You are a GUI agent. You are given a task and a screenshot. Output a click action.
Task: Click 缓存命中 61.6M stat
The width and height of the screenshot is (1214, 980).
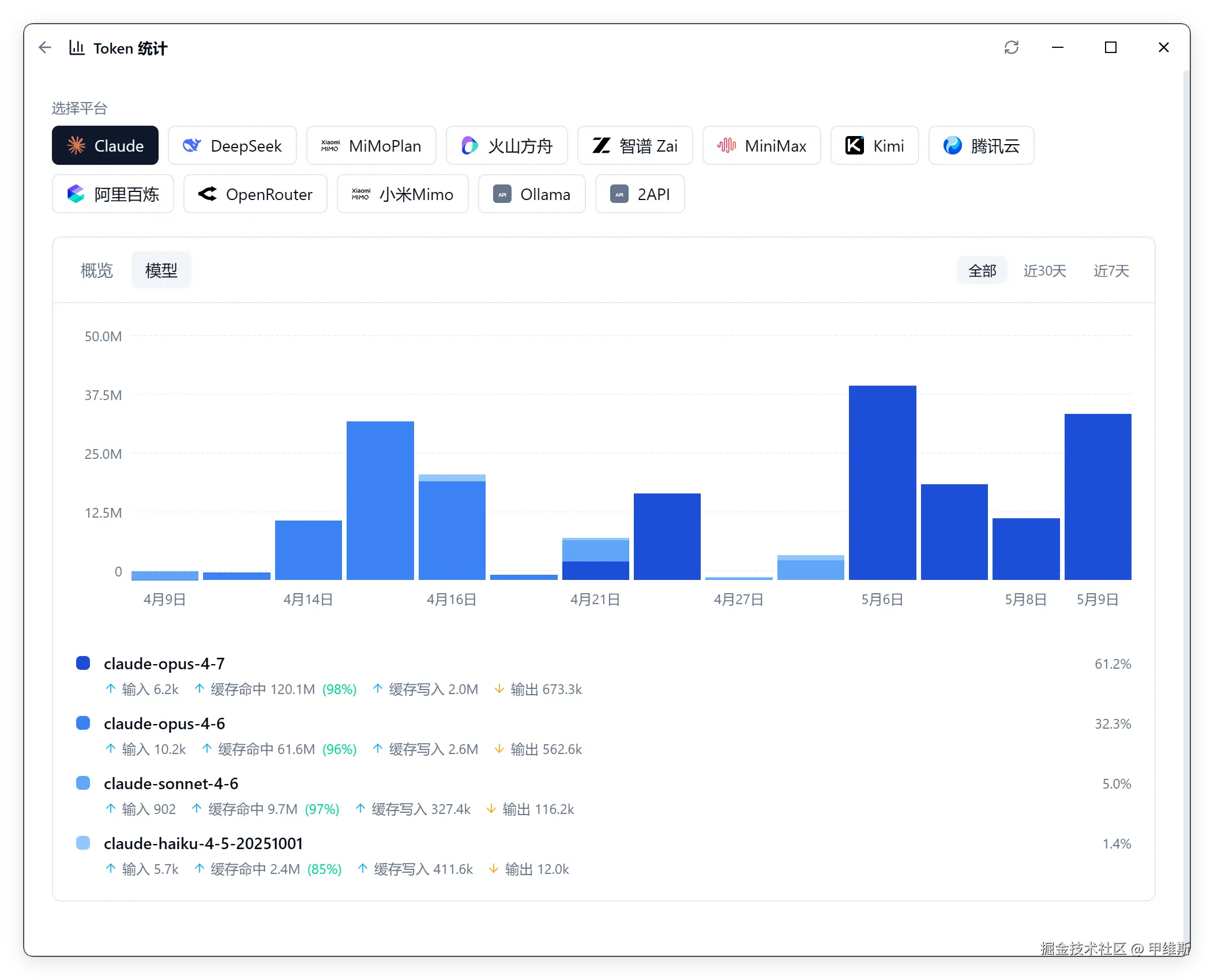[x=279, y=749]
